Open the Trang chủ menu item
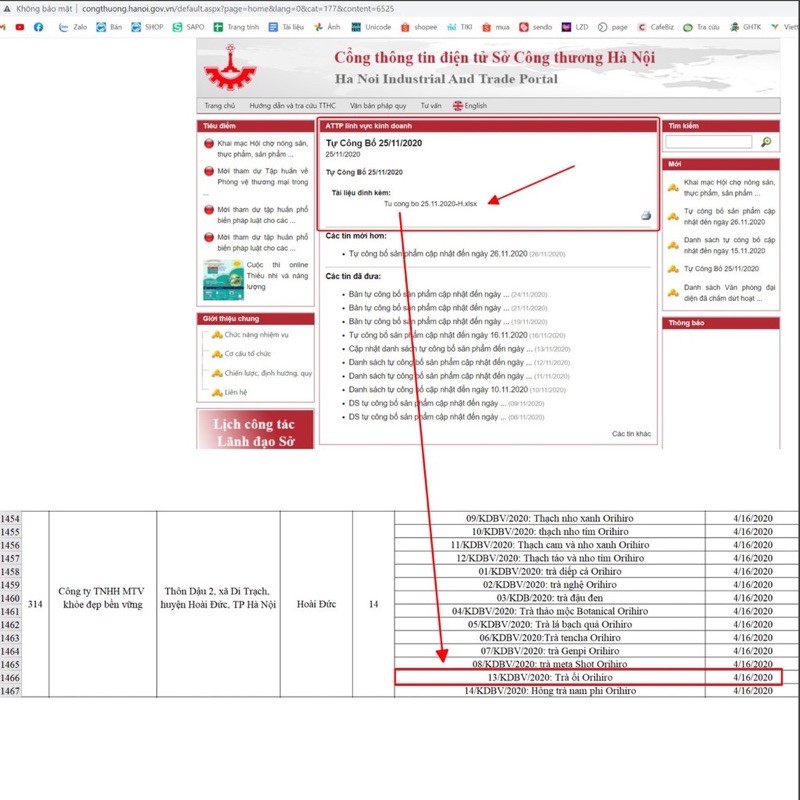Image resolution: width=800 pixels, height=800 pixels. pyautogui.click(x=219, y=106)
